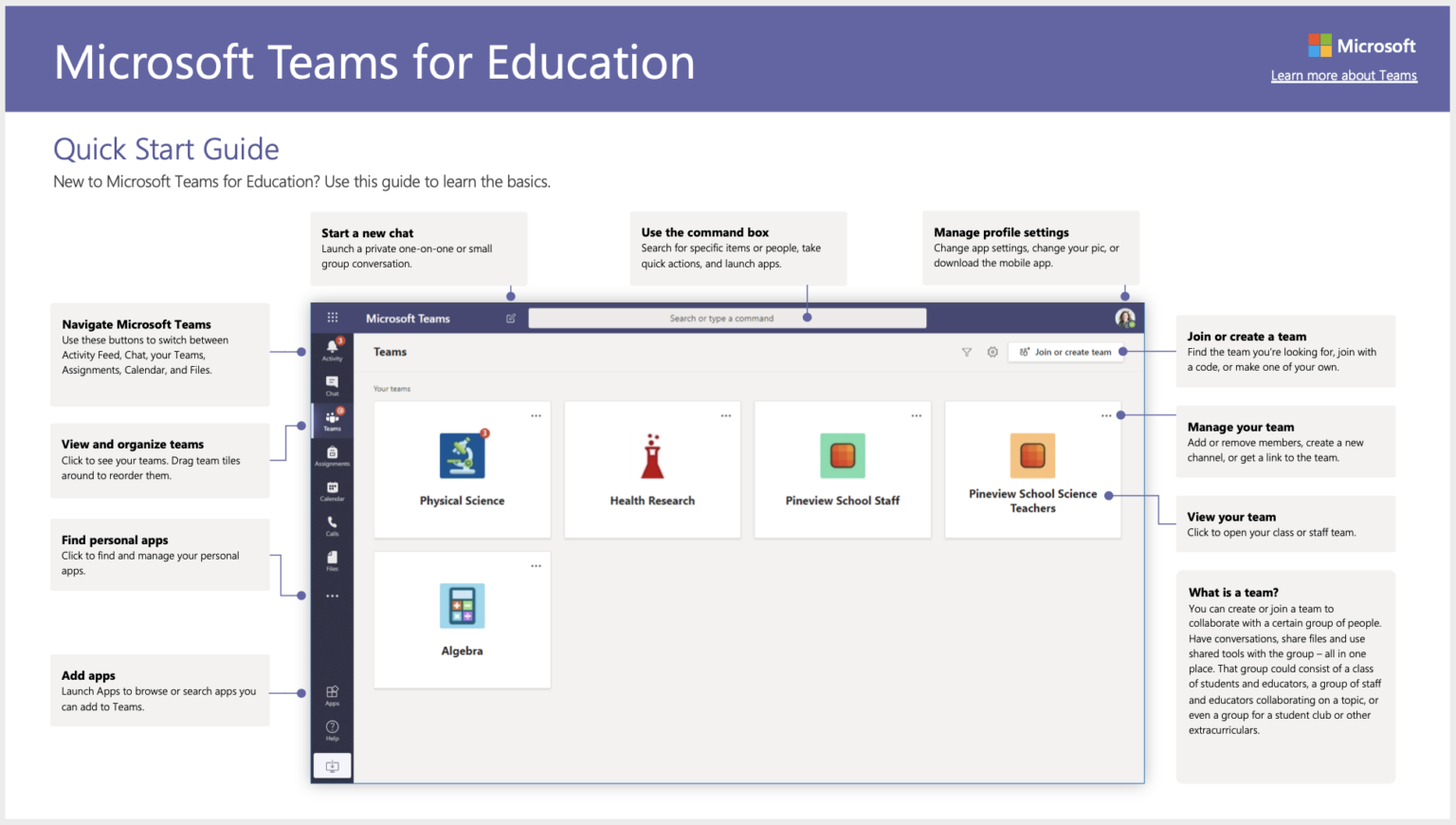Open Teams settings with the gear icon
This screenshot has height=825, width=1456.
pyautogui.click(x=992, y=352)
